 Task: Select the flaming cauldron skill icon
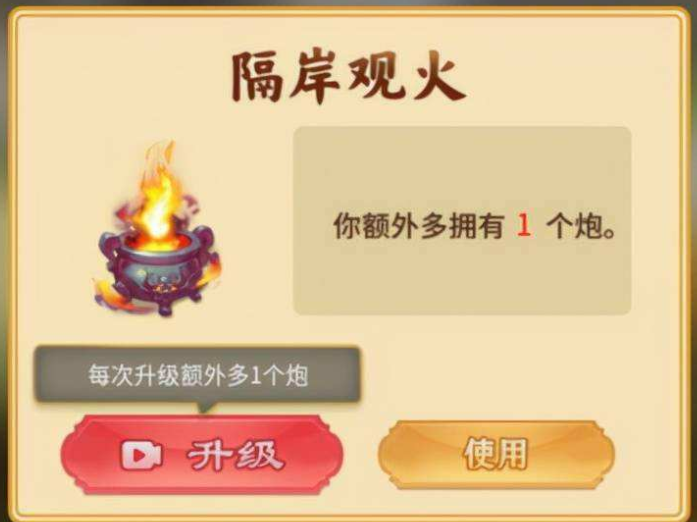click(x=157, y=229)
